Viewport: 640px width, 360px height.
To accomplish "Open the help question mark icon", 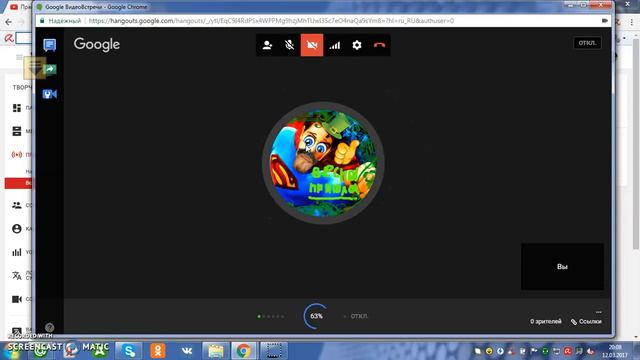I will coord(49,327).
